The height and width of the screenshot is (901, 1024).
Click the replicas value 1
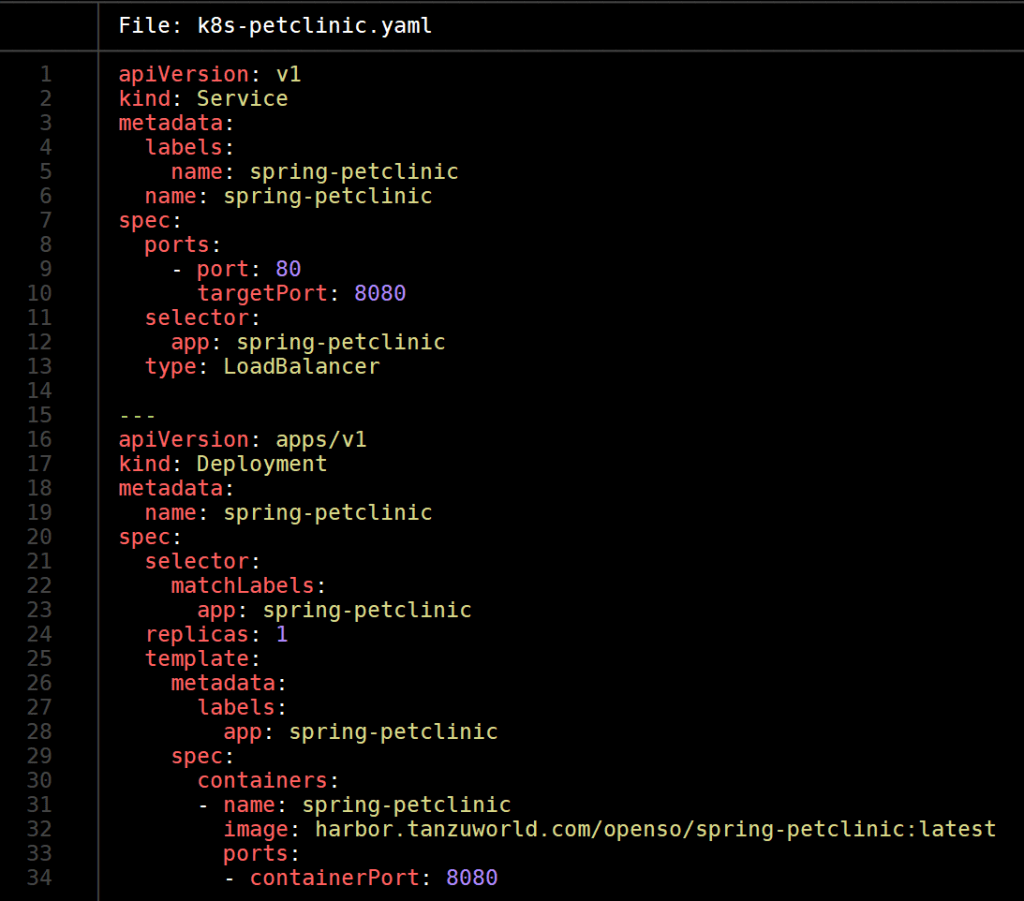(281, 634)
